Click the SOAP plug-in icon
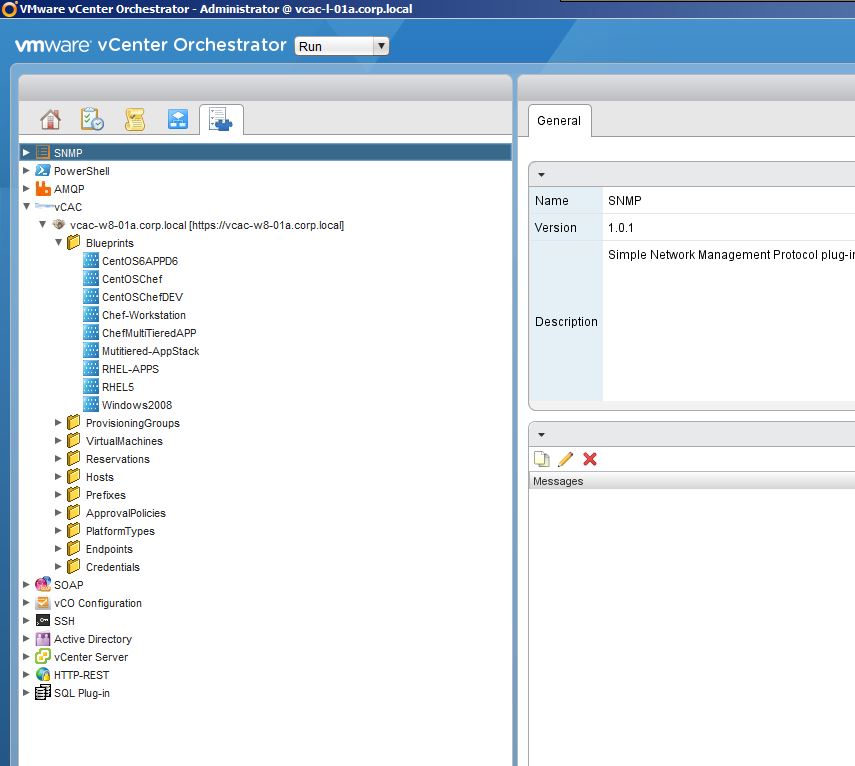This screenshot has height=766, width=855. tap(43, 584)
